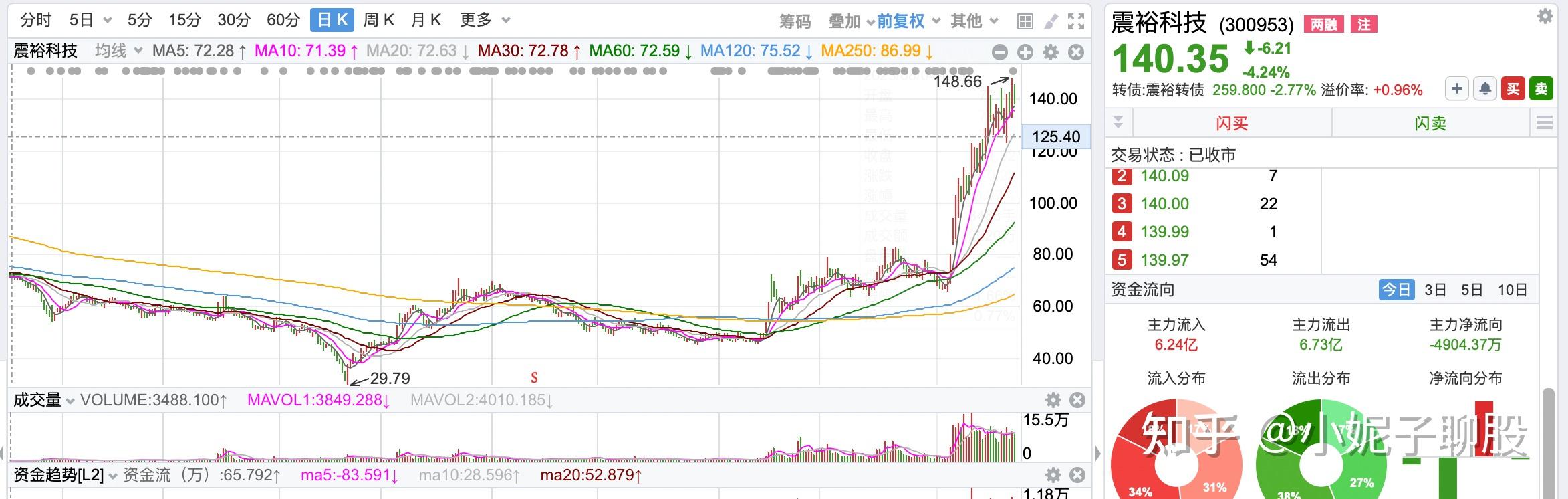Open 资金趋势 panel settings gear
This screenshot has width=1568, height=499.
coord(1053,475)
